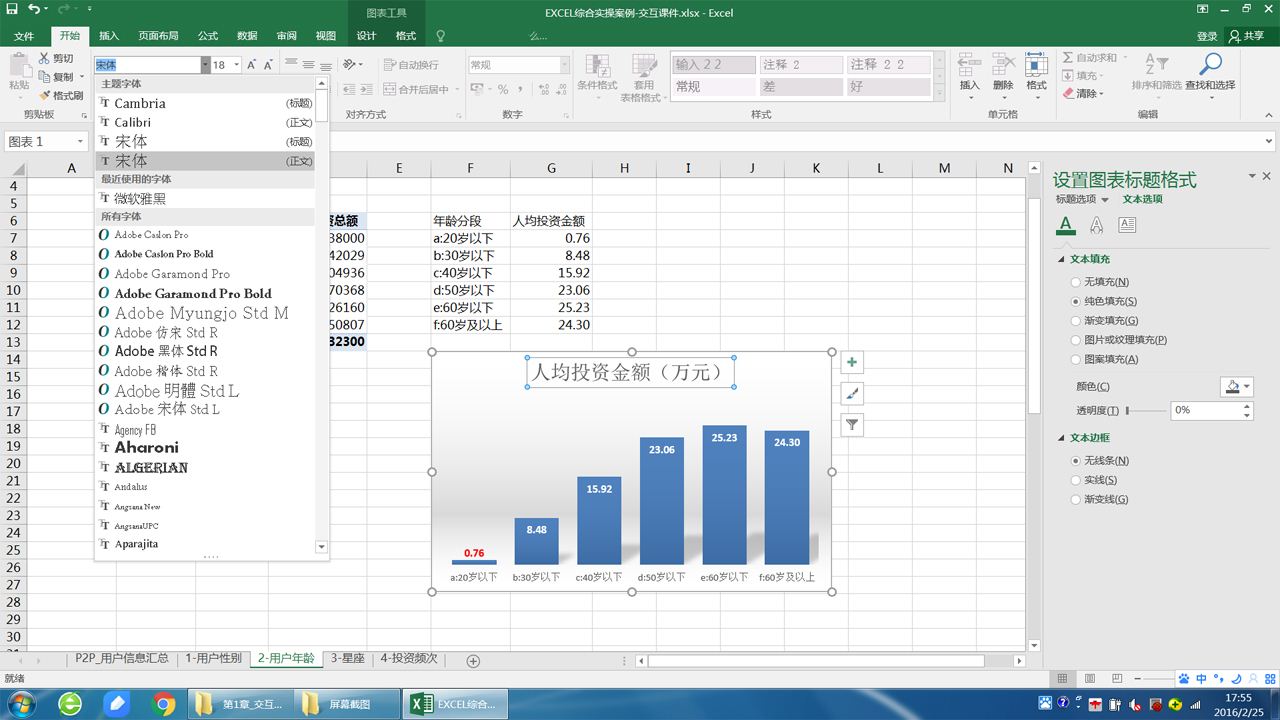Click the Format Painter (格式刷) tool

(62, 96)
